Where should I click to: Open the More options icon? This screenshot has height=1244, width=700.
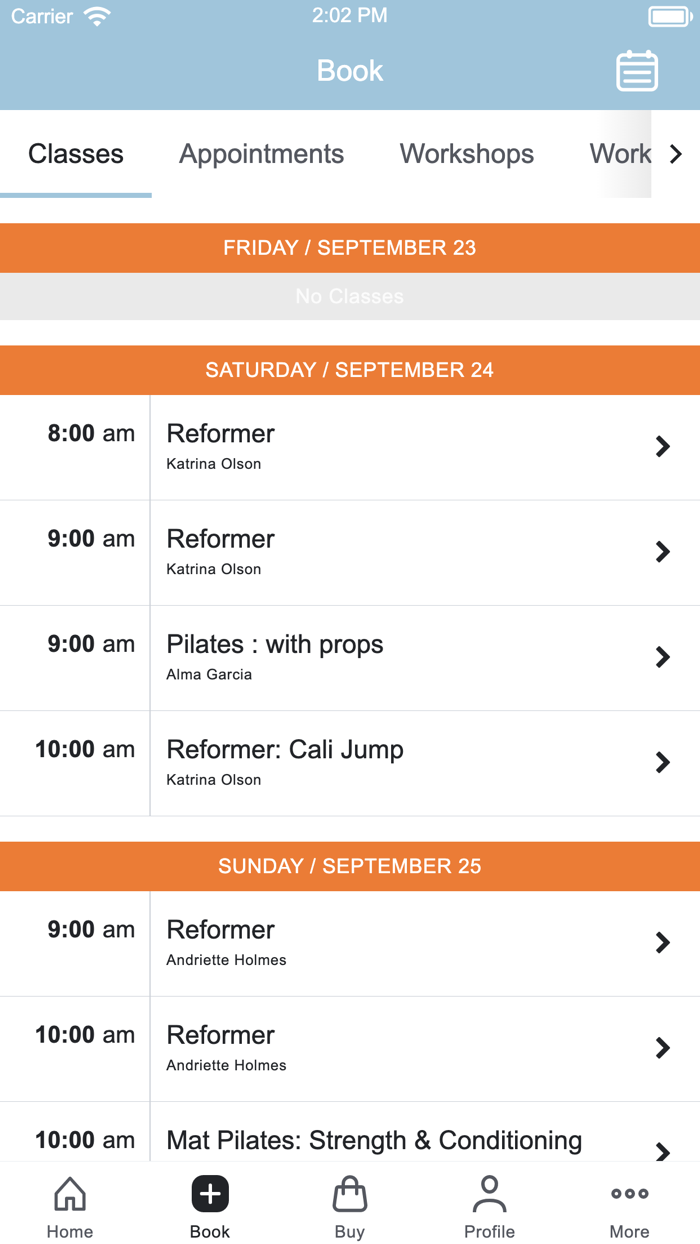pyautogui.click(x=630, y=1193)
